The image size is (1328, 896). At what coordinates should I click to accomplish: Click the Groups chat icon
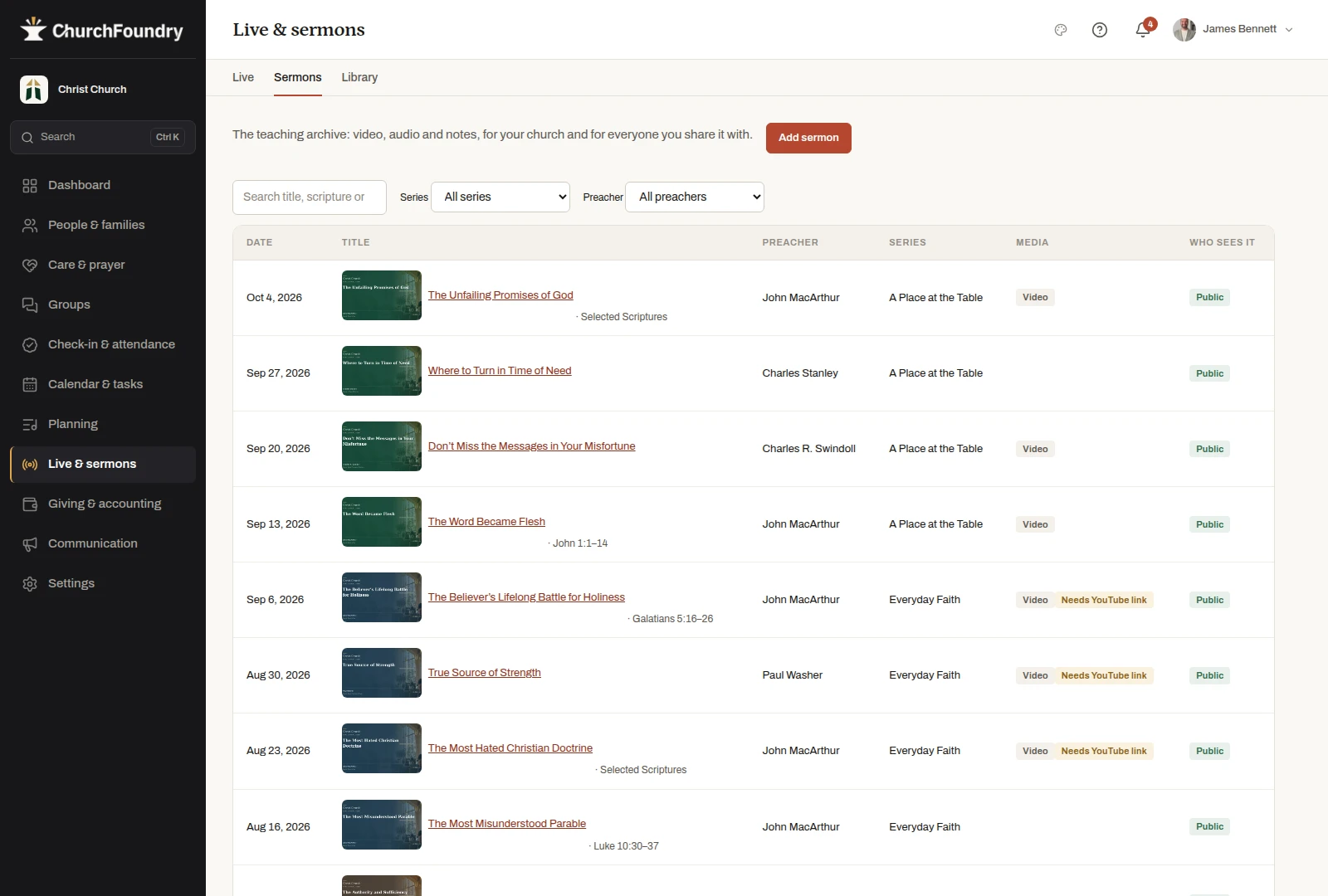pos(30,305)
